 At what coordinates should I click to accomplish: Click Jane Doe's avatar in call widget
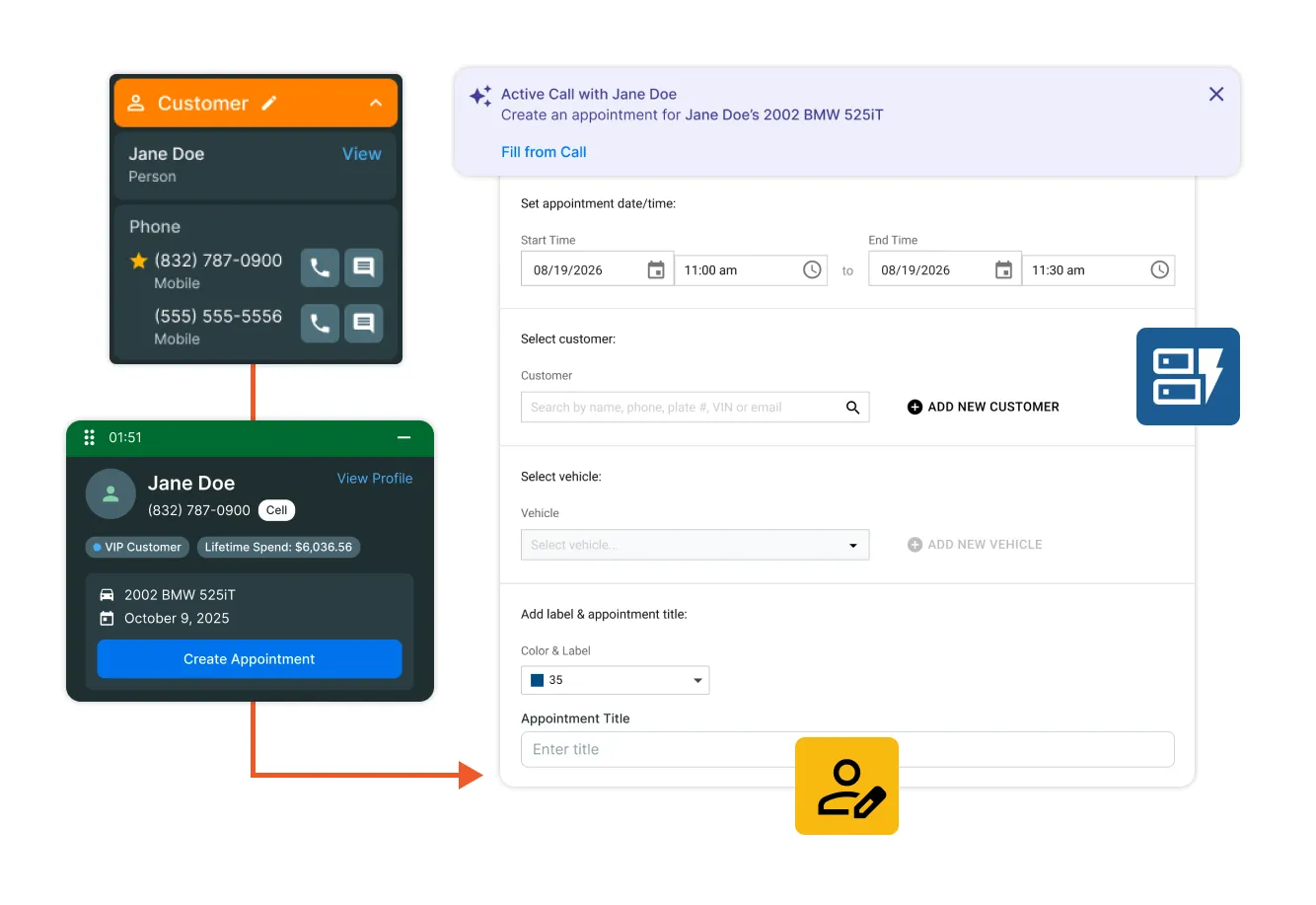point(110,493)
